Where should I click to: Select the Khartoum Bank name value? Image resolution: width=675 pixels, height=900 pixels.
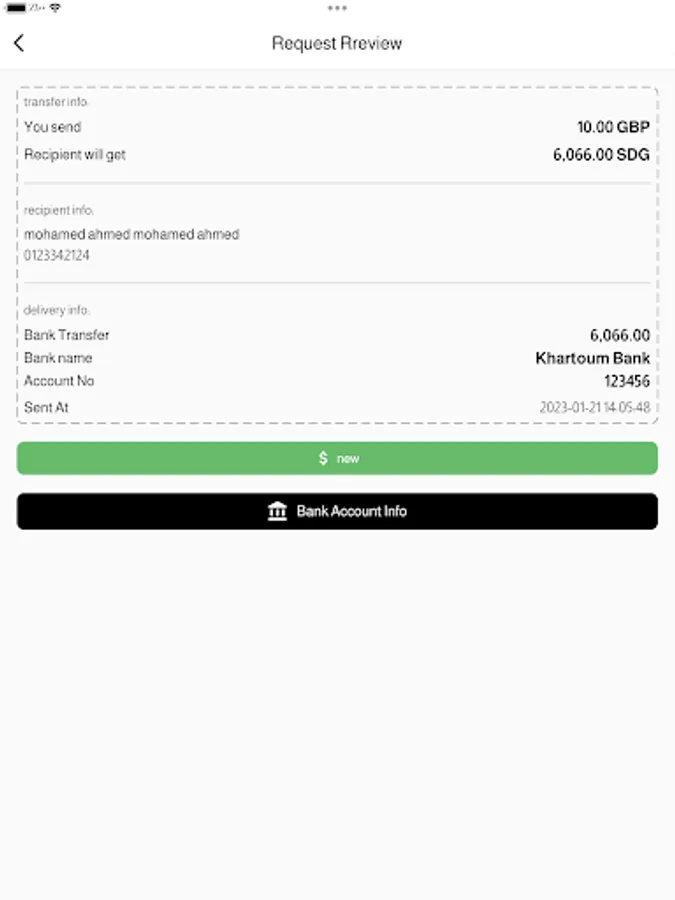tap(592, 358)
